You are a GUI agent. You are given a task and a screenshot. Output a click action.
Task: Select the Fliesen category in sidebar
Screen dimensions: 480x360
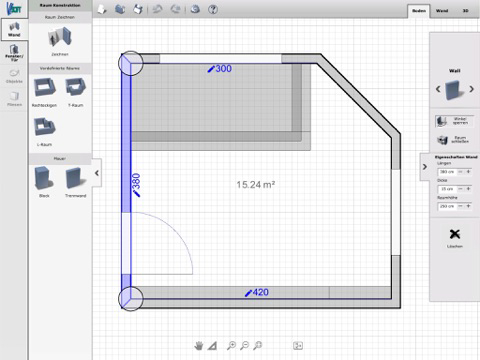(x=14, y=99)
